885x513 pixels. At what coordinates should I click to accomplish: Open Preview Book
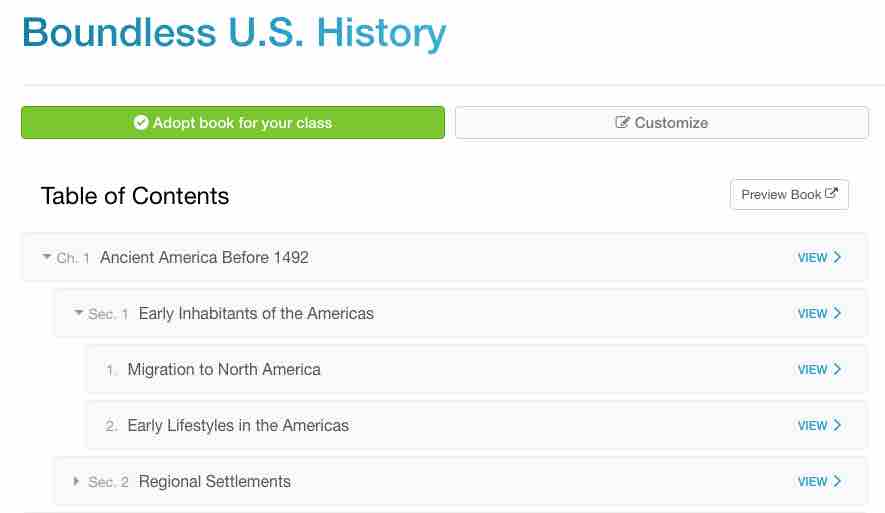(x=789, y=194)
